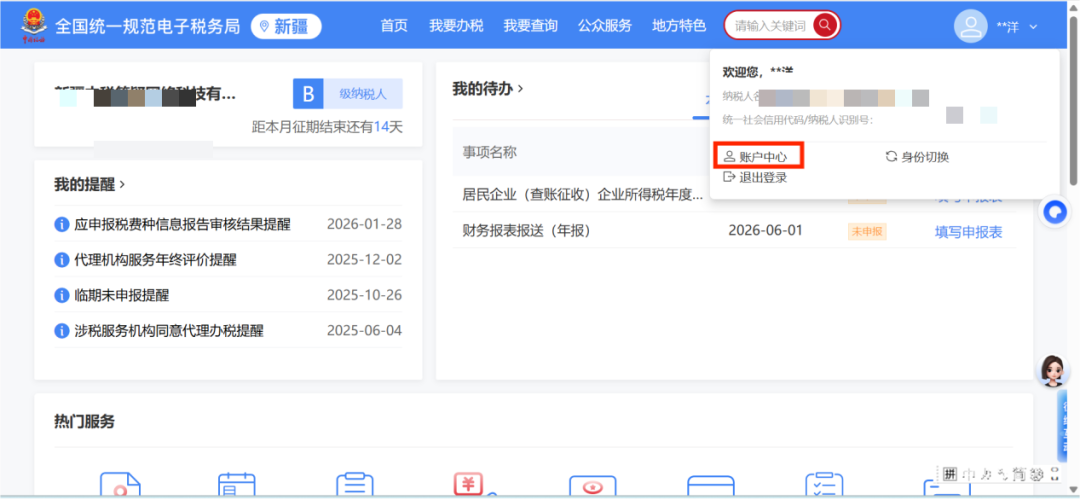Click info icon beside 应申报税费种信息报告审核结果提醒
Screen dimensions: 1080x500
(62, 224)
